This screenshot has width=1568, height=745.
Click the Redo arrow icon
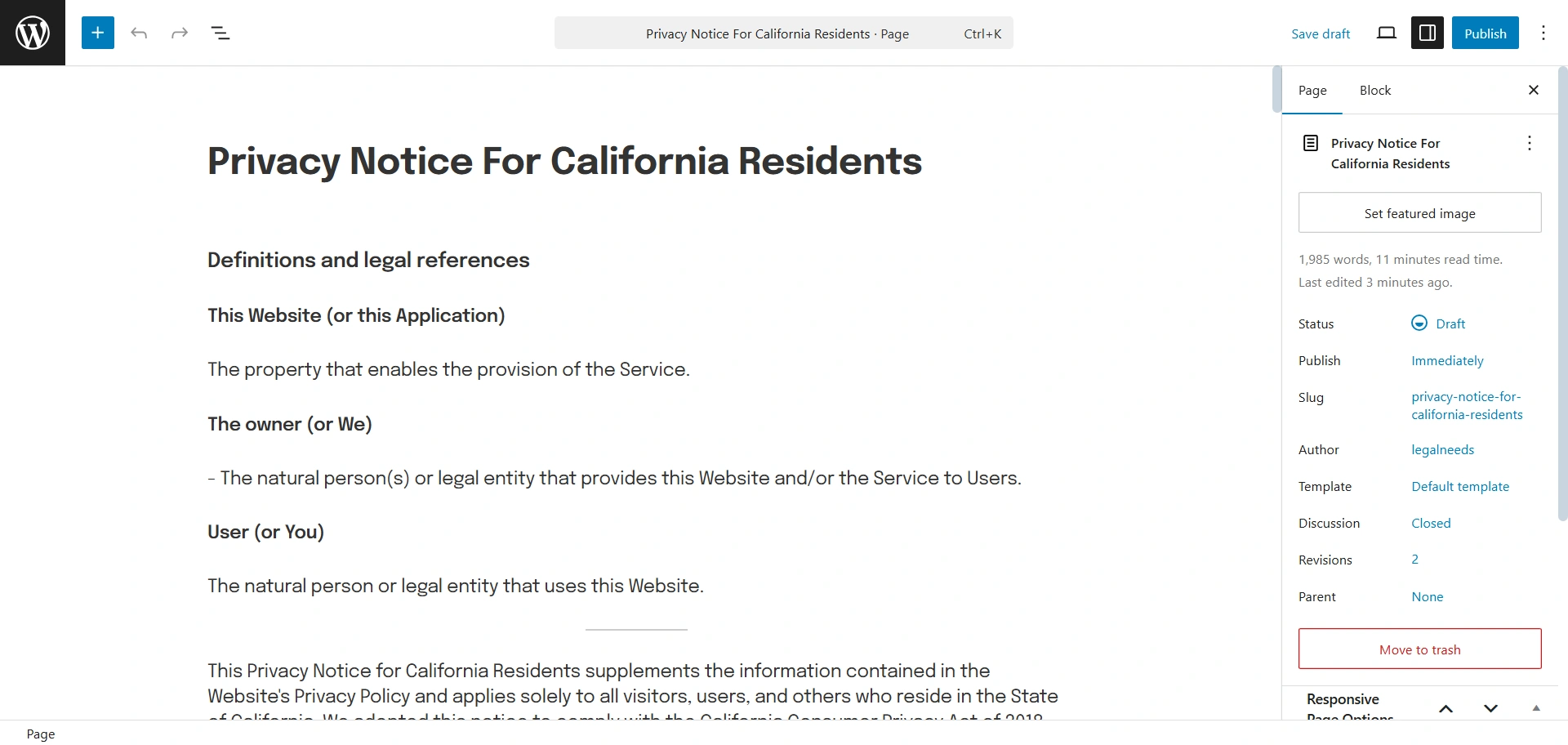(x=180, y=33)
